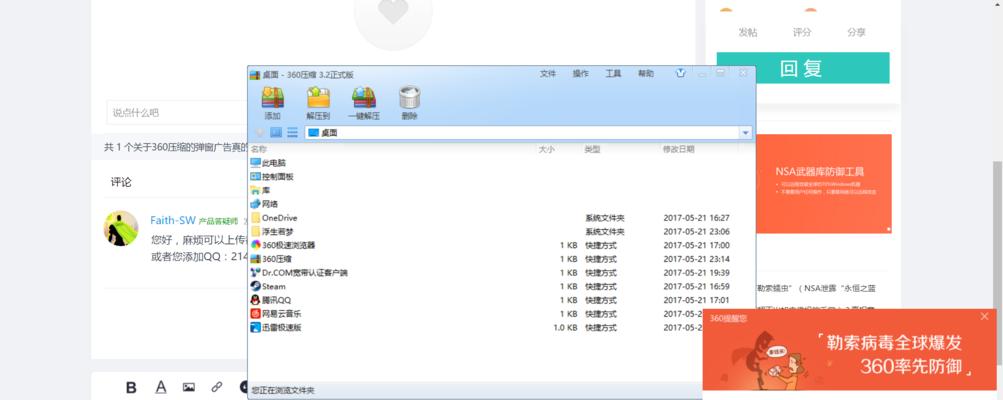This screenshot has height=400, width=1003.
Task: Click the green 回复 button
Action: click(x=803, y=68)
